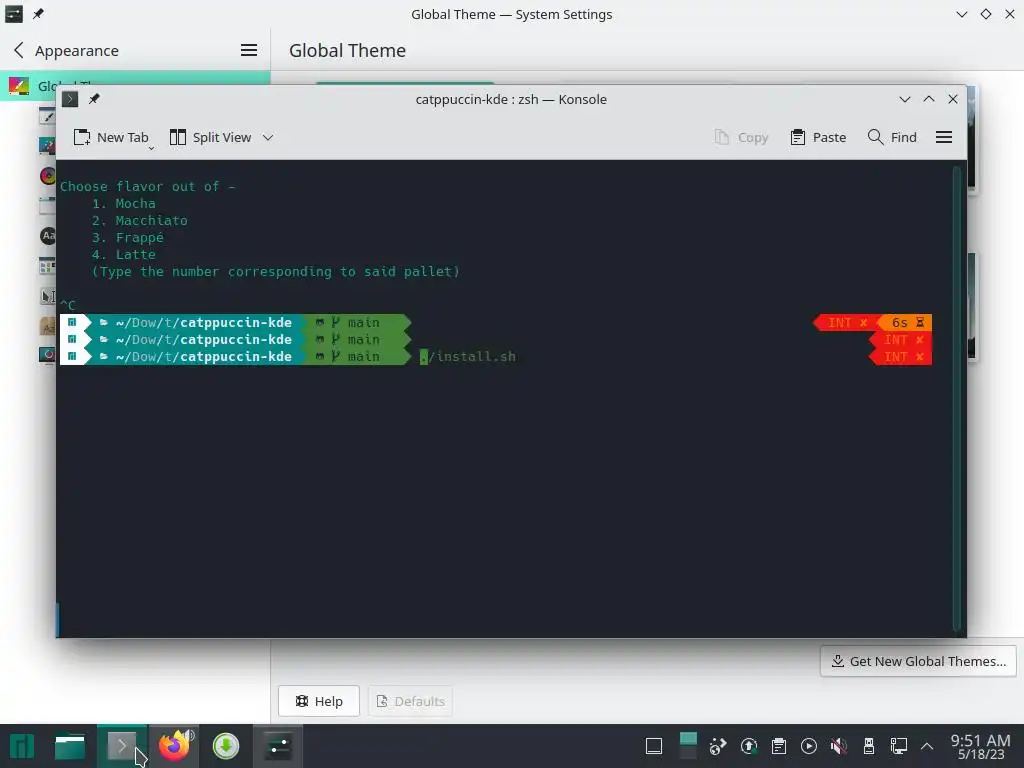Open the green download-arrow taskbar app

click(226, 746)
